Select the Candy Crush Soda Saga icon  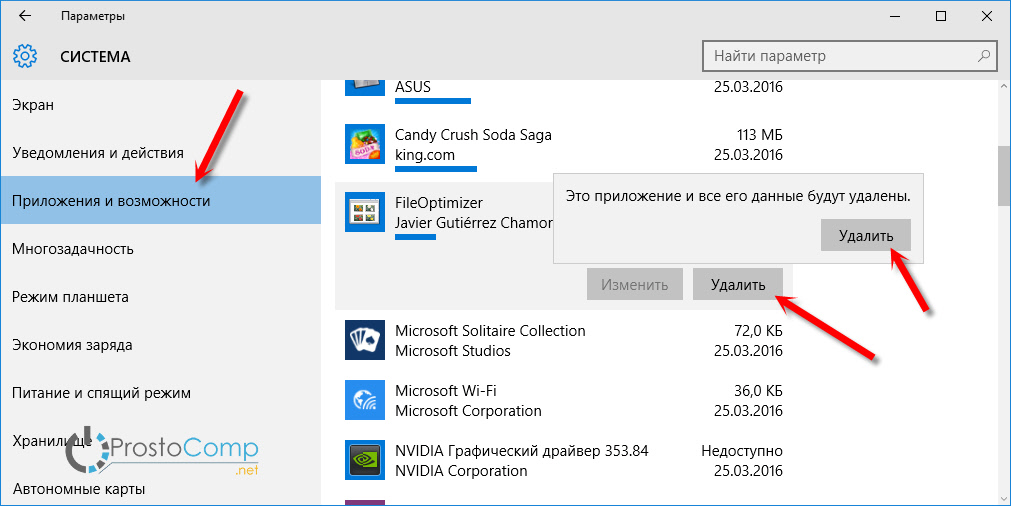tap(364, 145)
